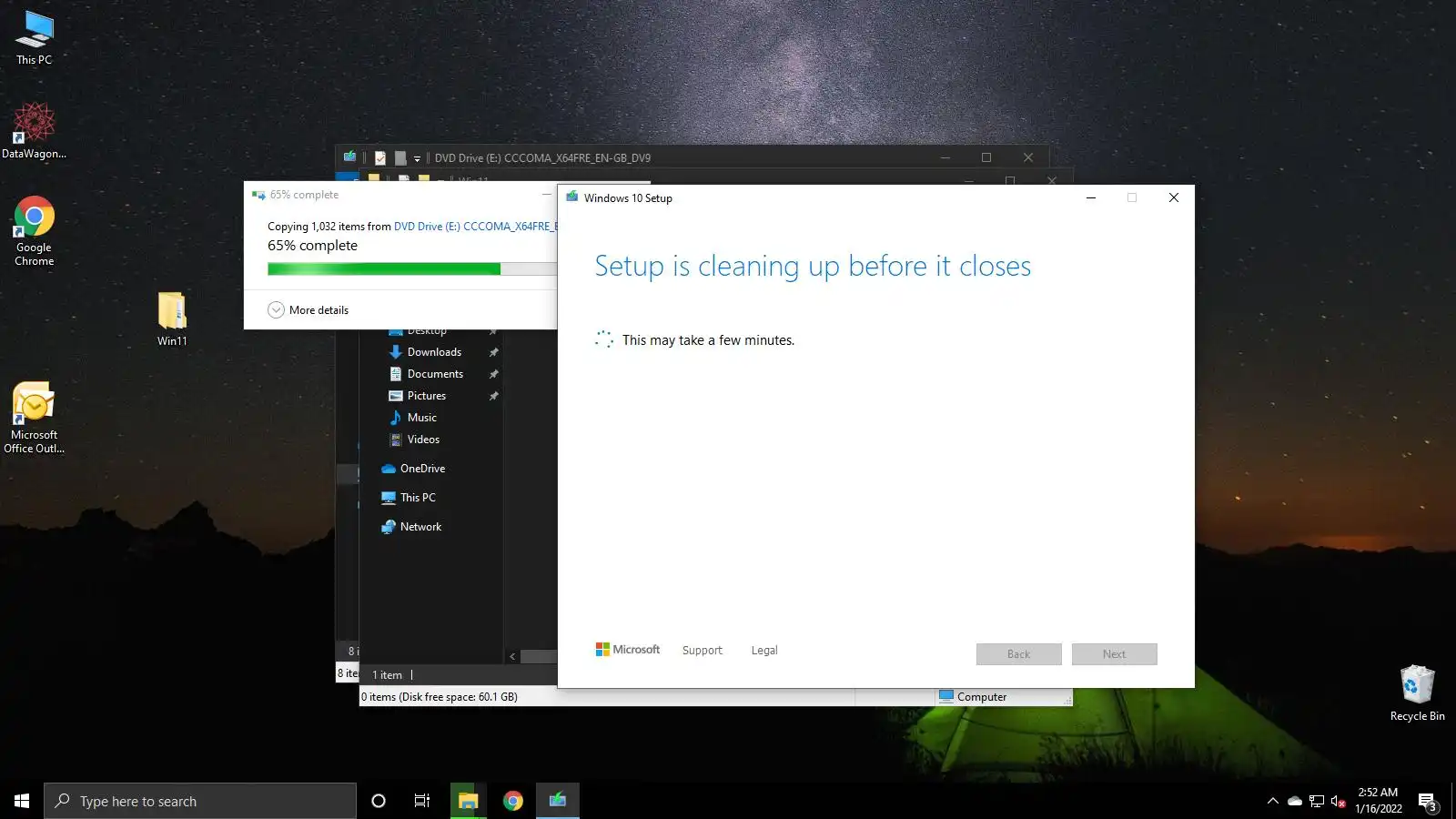Open Downloads in Explorer sidebar

click(434, 352)
